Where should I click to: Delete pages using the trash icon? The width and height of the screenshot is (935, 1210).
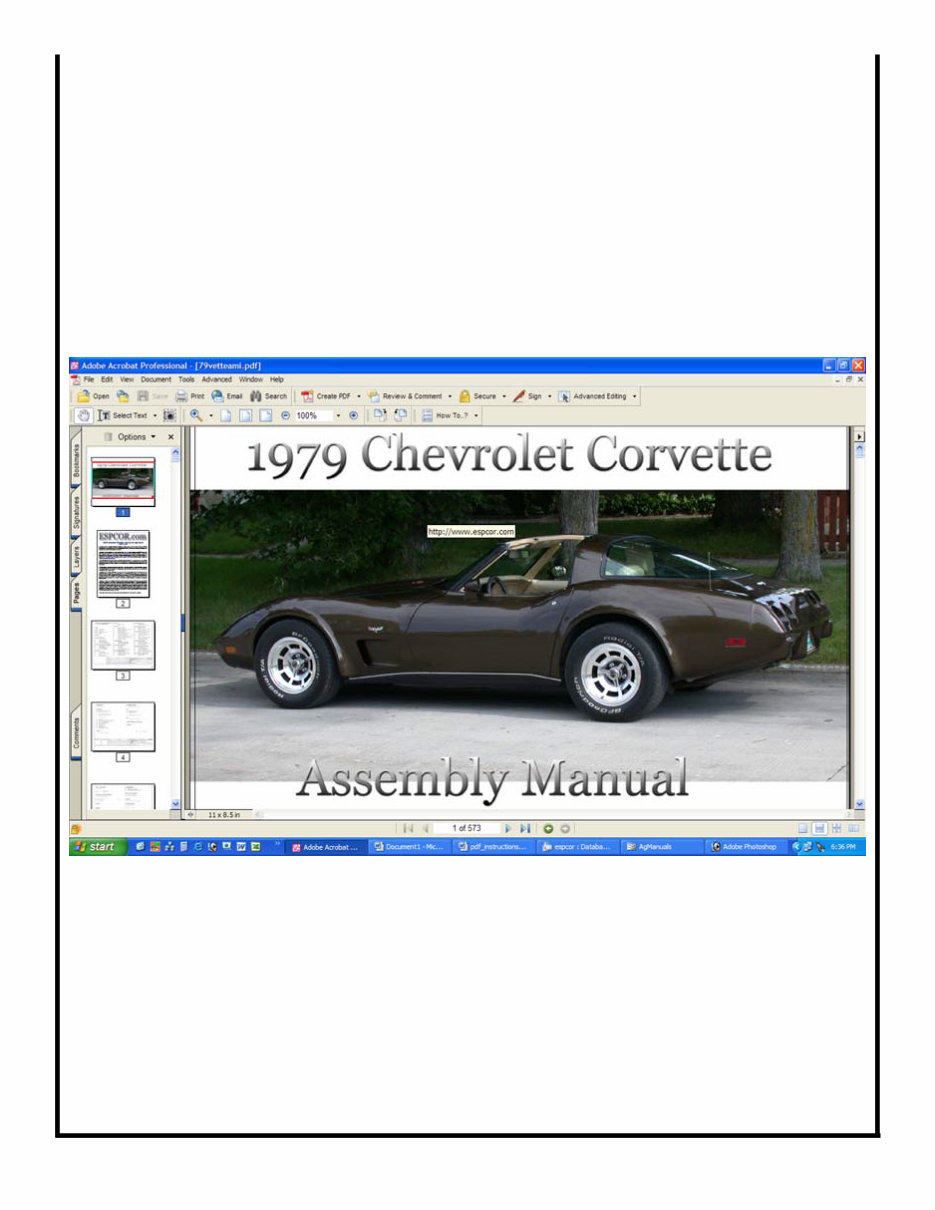click(x=110, y=437)
